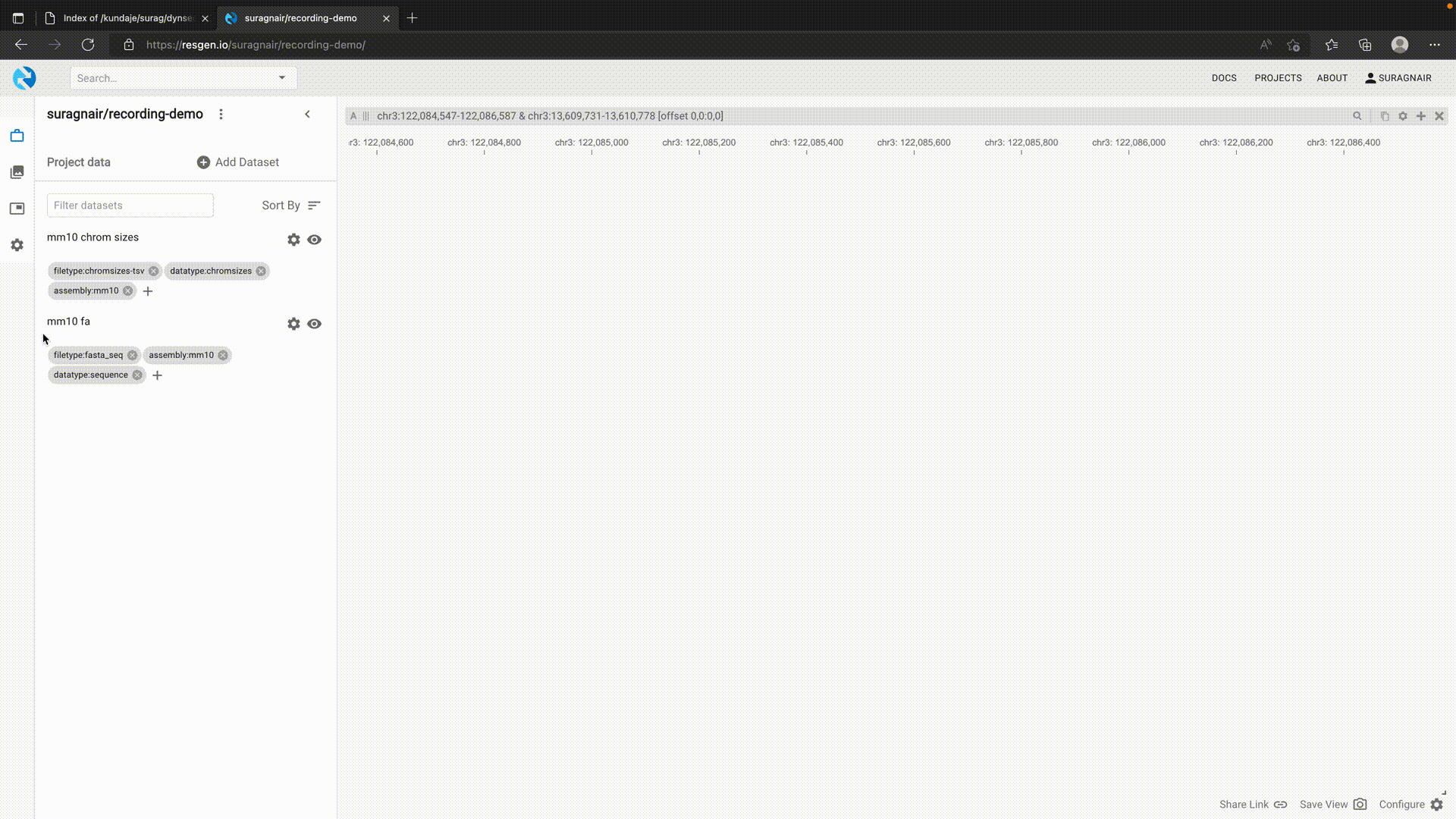The width and height of the screenshot is (1456, 819).
Task: Open browser collections icon
Action: 1365,45
